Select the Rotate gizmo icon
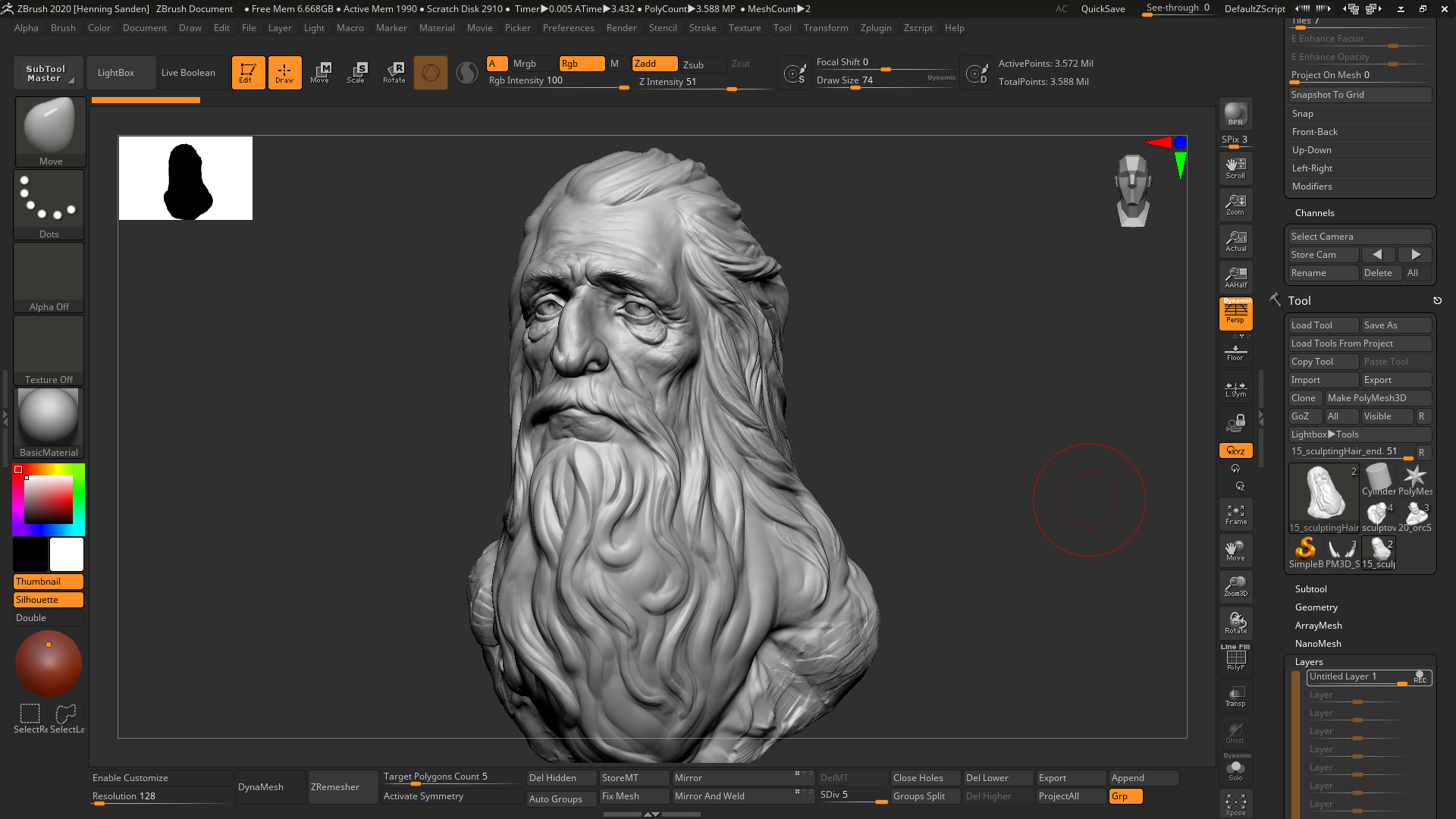Screen dimensions: 1456x819 point(394,73)
